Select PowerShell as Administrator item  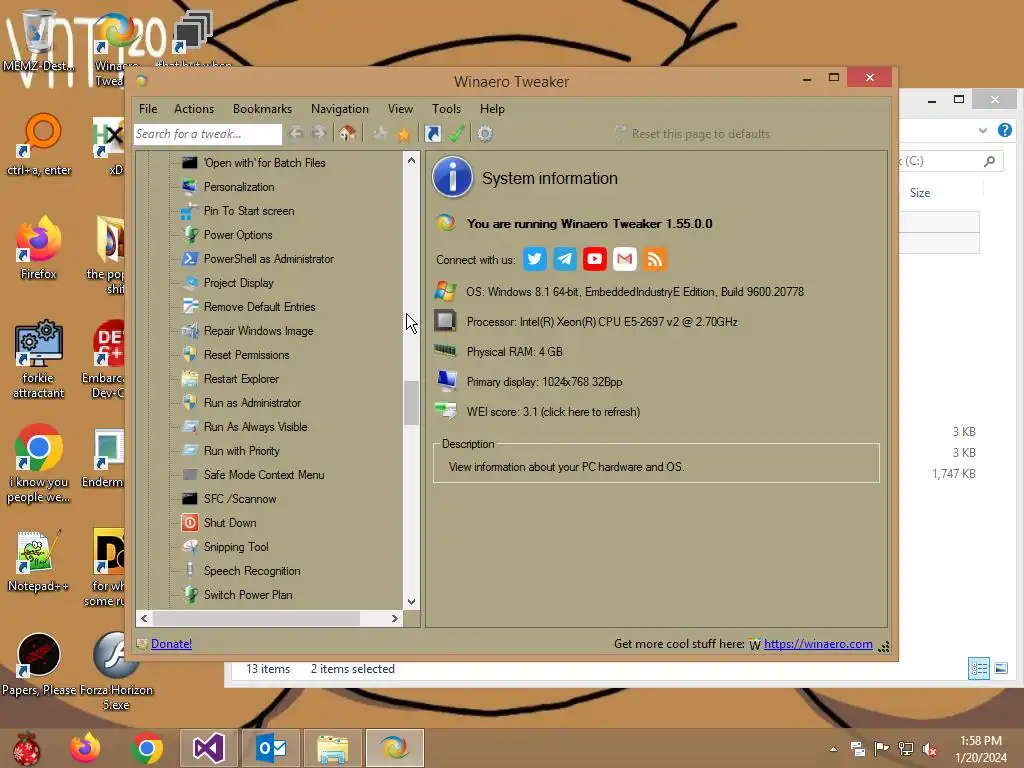pyautogui.click(x=268, y=259)
